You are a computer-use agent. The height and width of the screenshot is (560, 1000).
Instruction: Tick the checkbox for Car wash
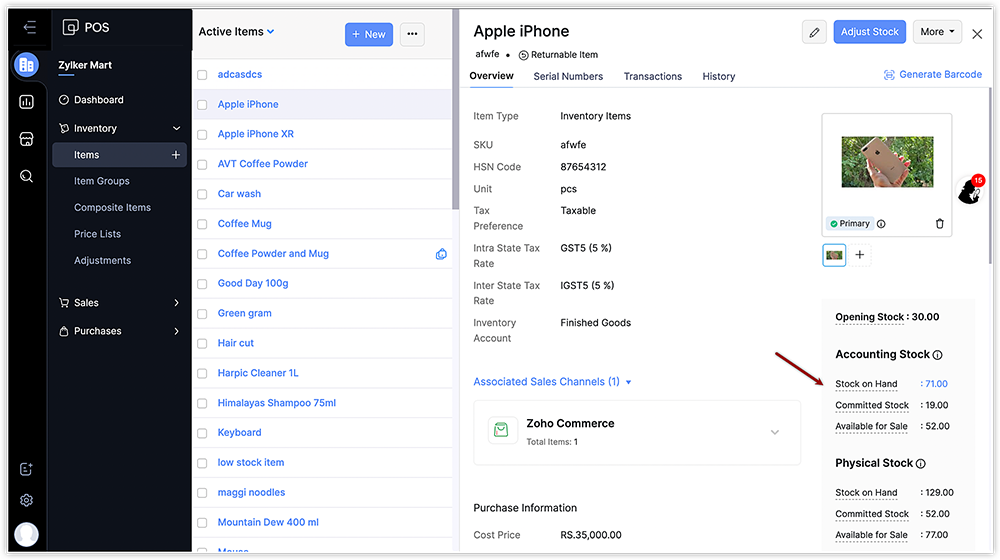[x=202, y=195]
